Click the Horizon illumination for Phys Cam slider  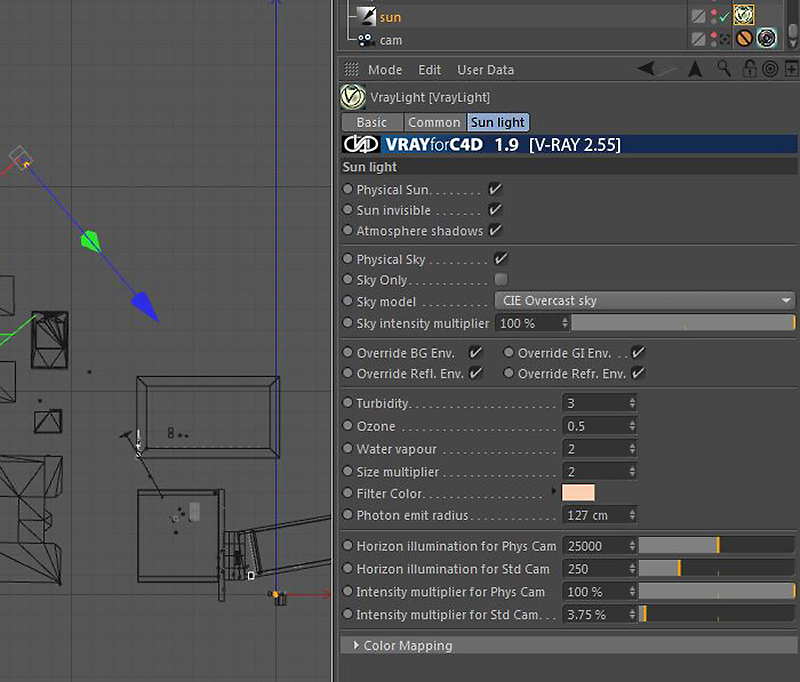(x=716, y=545)
